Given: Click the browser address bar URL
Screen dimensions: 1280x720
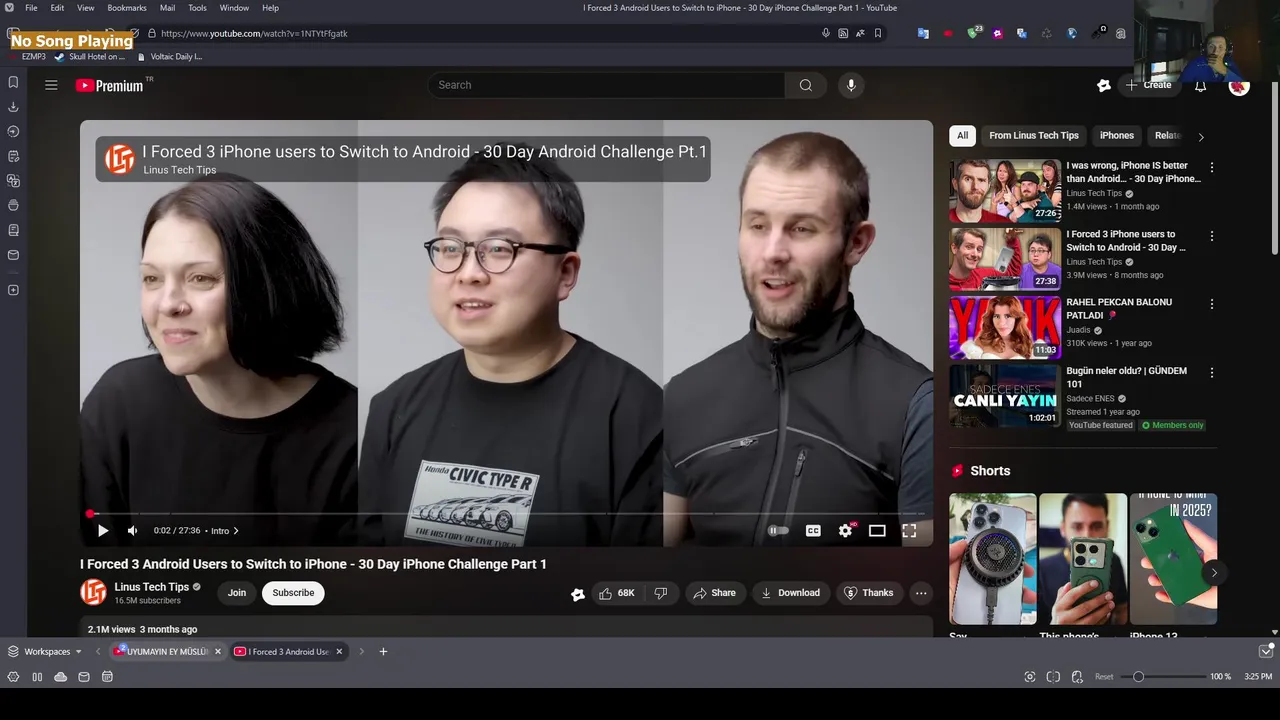Looking at the screenshot, I should (254, 33).
